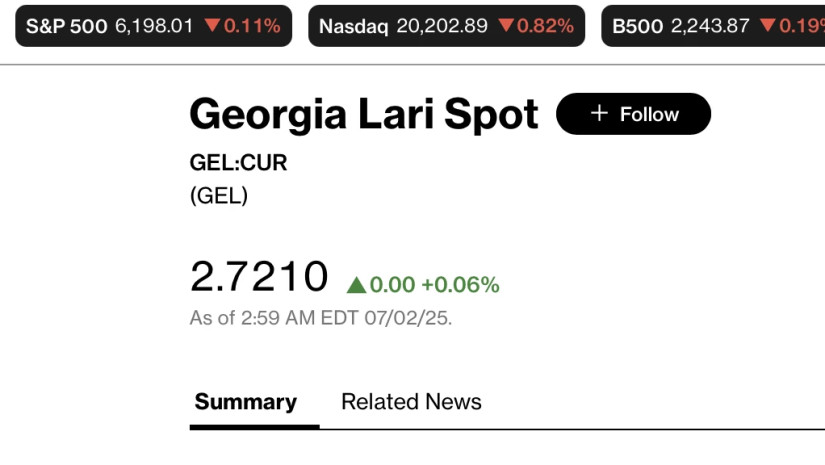Image resolution: width=825 pixels, height=465 pixels.
Task: Click the green up triangle beside price change
Action: click(x=356, y=285)
